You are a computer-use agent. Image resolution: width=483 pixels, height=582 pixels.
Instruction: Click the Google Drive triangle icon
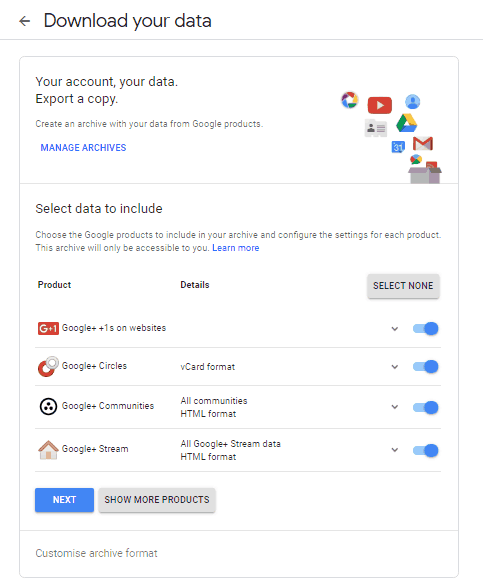point(407,123)
